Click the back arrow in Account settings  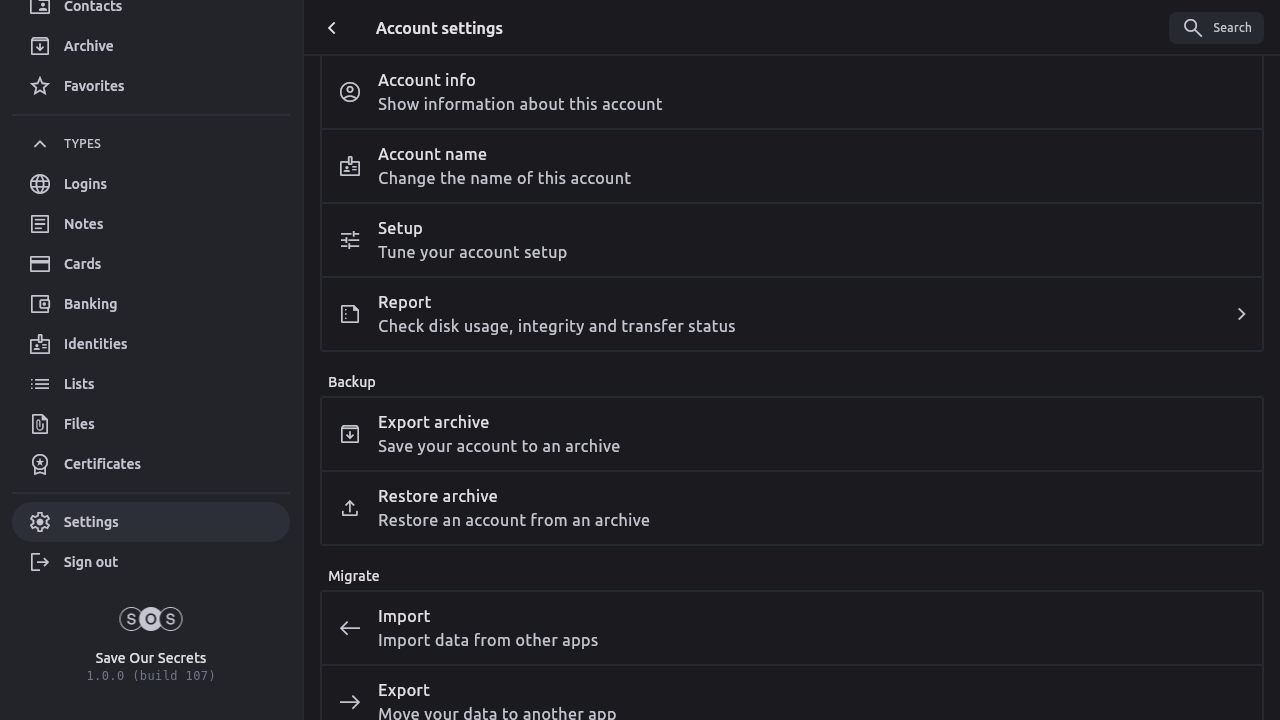332,28
